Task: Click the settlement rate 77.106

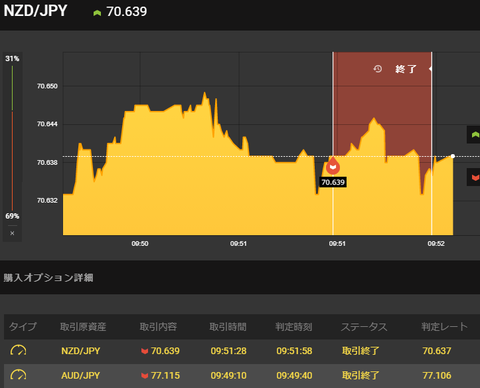Action: (437, 376)
